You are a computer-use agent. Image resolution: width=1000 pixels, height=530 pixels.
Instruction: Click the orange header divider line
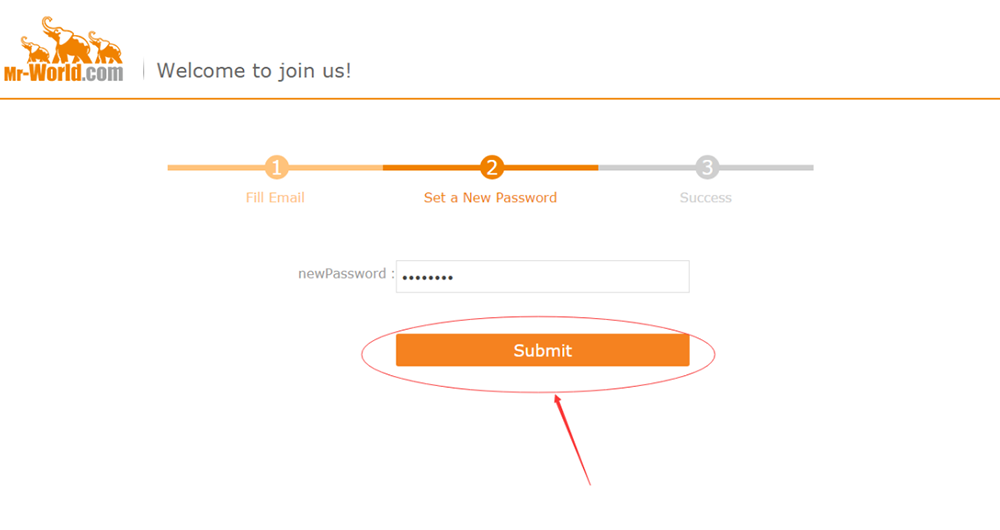[500, 99]
